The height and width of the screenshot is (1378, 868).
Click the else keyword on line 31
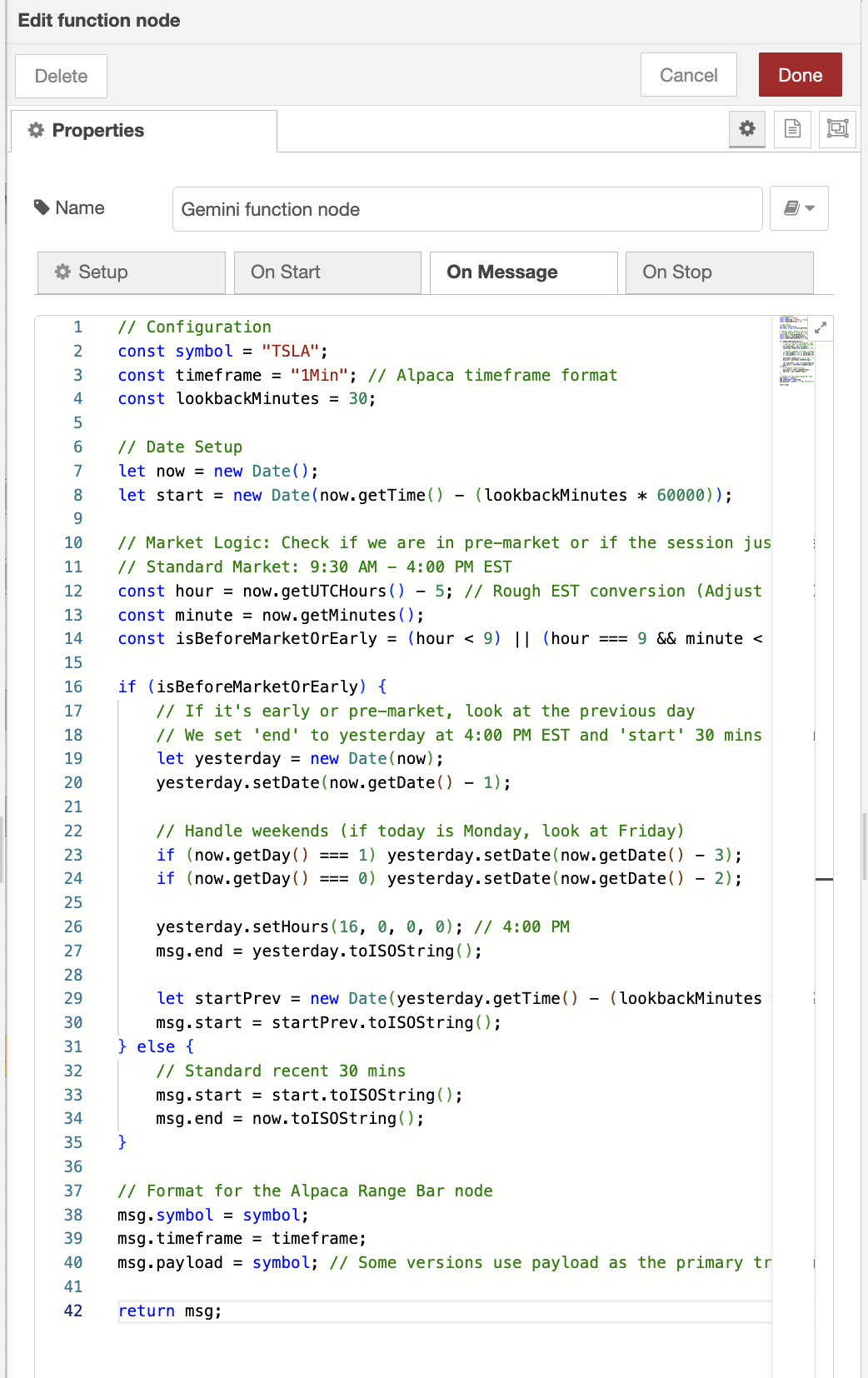156,1046
